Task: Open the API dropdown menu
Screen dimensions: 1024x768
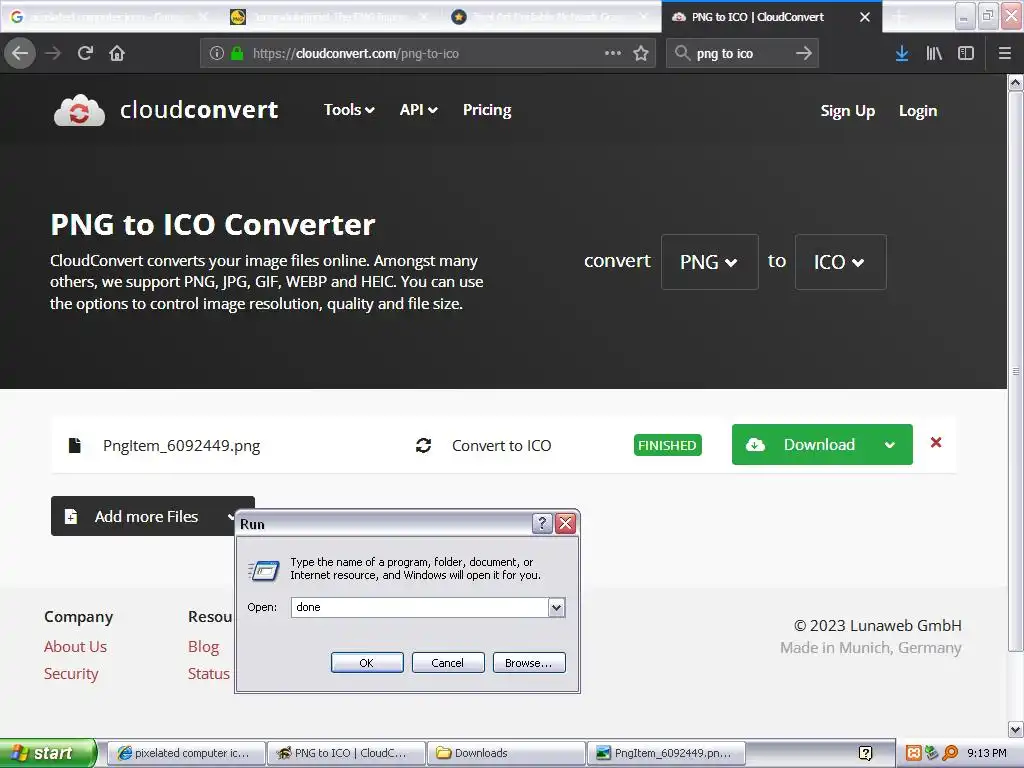Action: click(x=418, y=110)
